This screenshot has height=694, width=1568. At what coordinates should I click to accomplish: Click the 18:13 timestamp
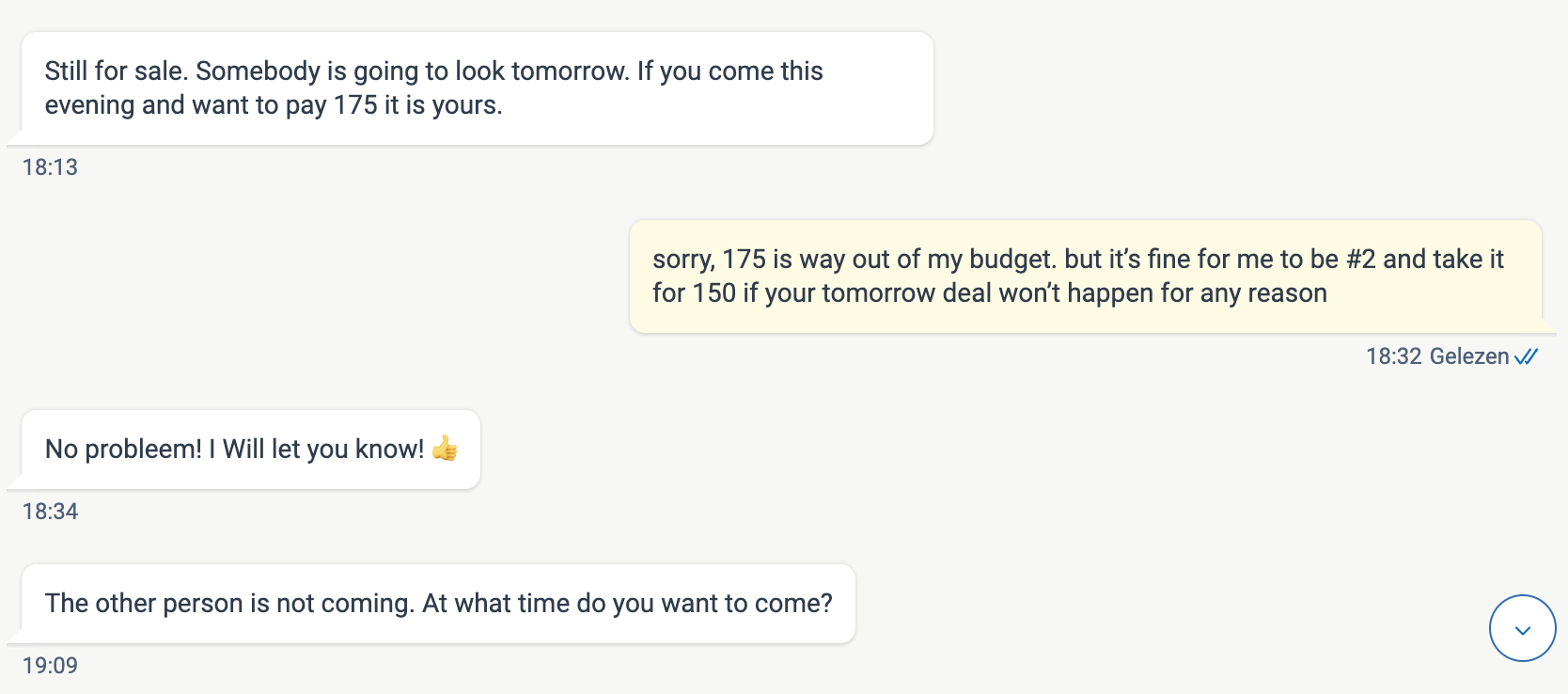tap(50, 167)
